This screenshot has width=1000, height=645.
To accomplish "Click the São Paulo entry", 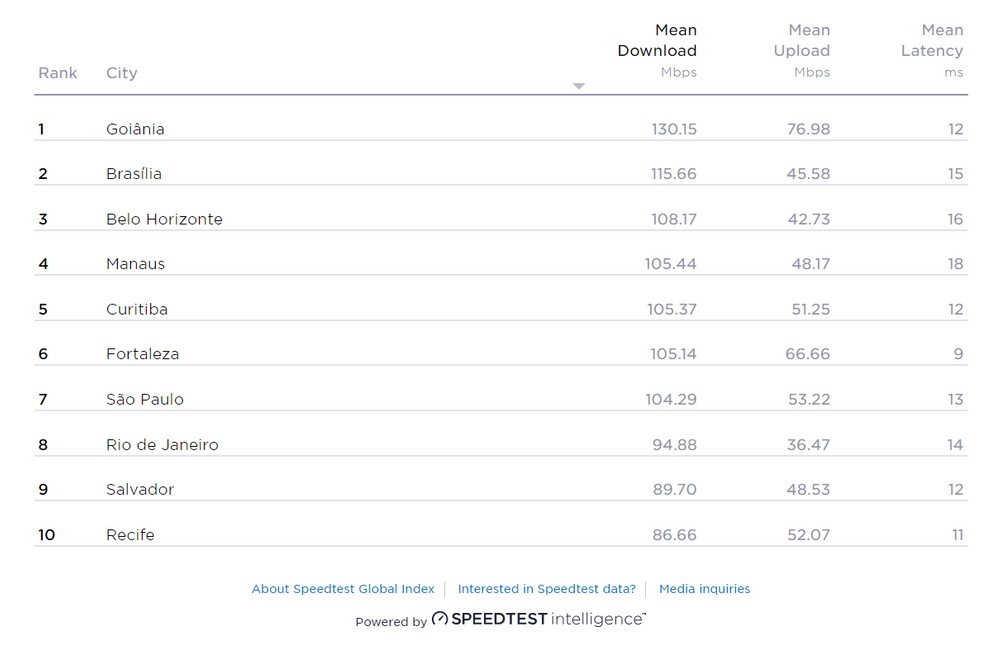I will pyautogui.click(x=145, y=399).
